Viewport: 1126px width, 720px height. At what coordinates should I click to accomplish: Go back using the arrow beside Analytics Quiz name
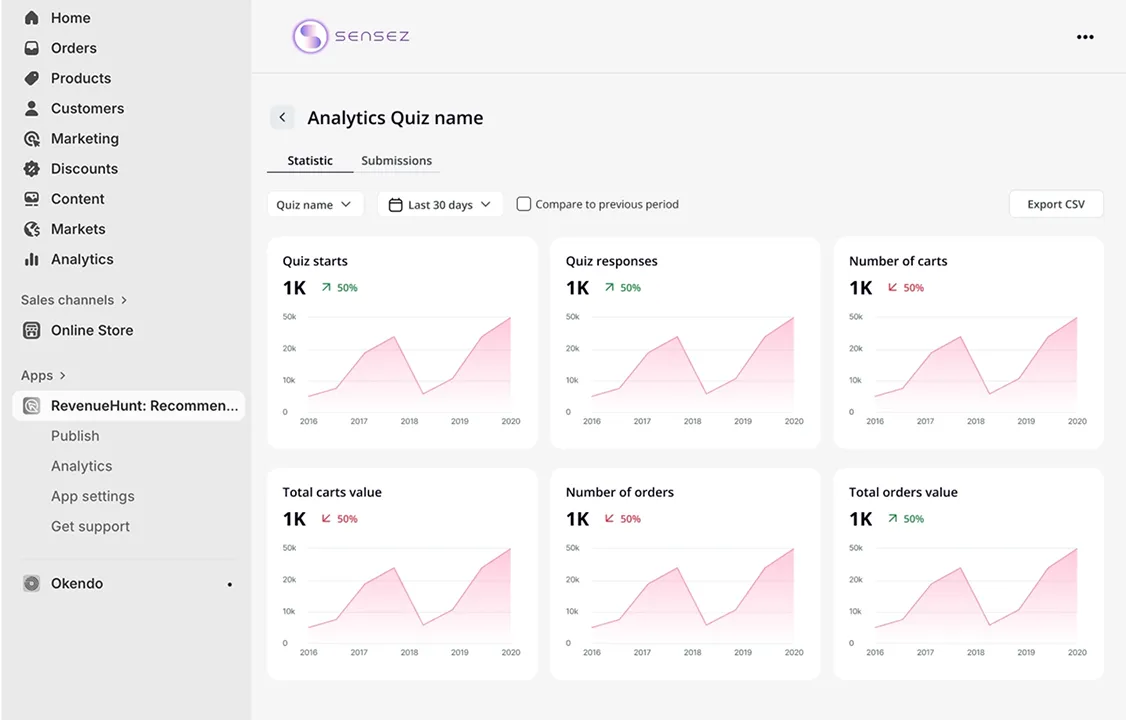282,117
